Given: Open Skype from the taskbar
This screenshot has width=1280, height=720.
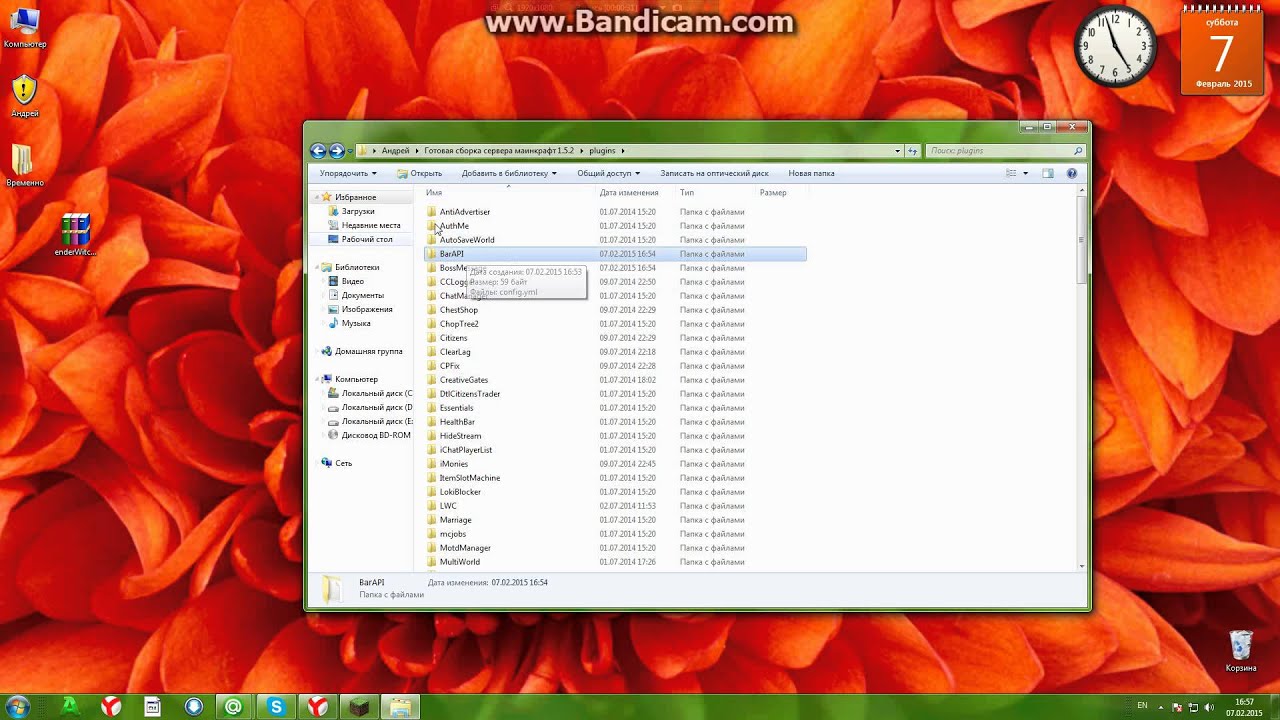Looking at the screenshot, I should 275,707.
